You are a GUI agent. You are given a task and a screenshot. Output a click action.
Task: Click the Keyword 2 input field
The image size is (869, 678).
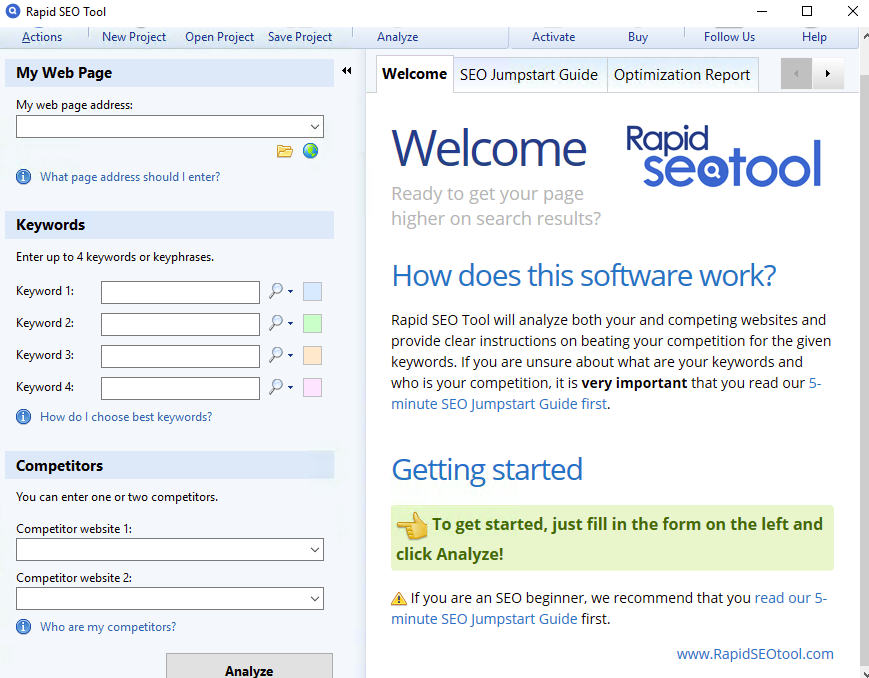[180, 324]
